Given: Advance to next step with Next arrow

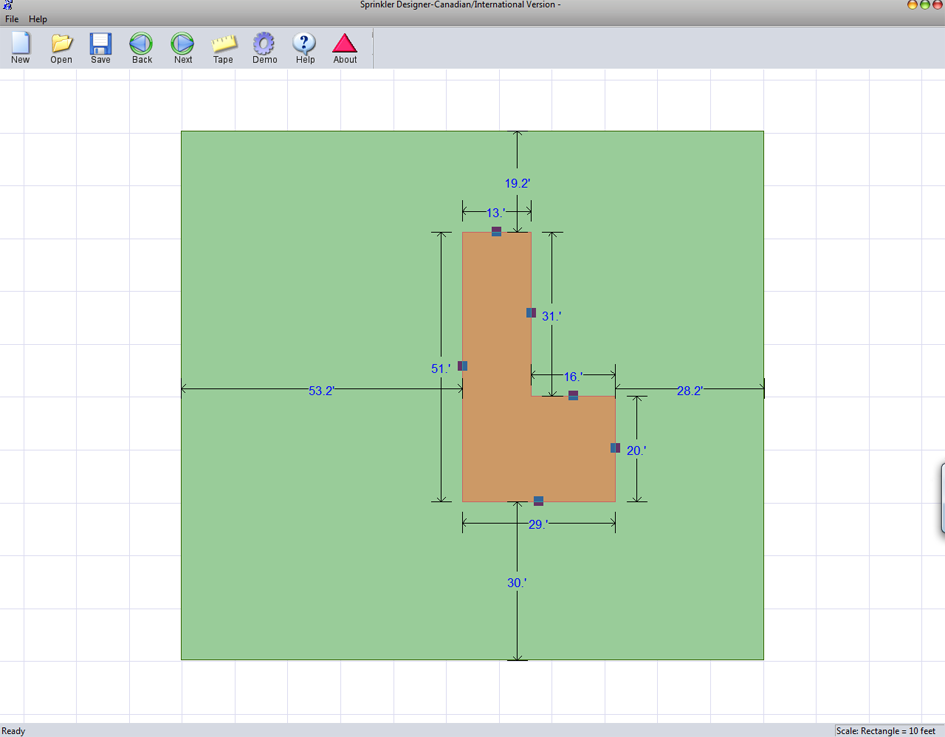Looking at the screenshot, I should coord(183,48).
